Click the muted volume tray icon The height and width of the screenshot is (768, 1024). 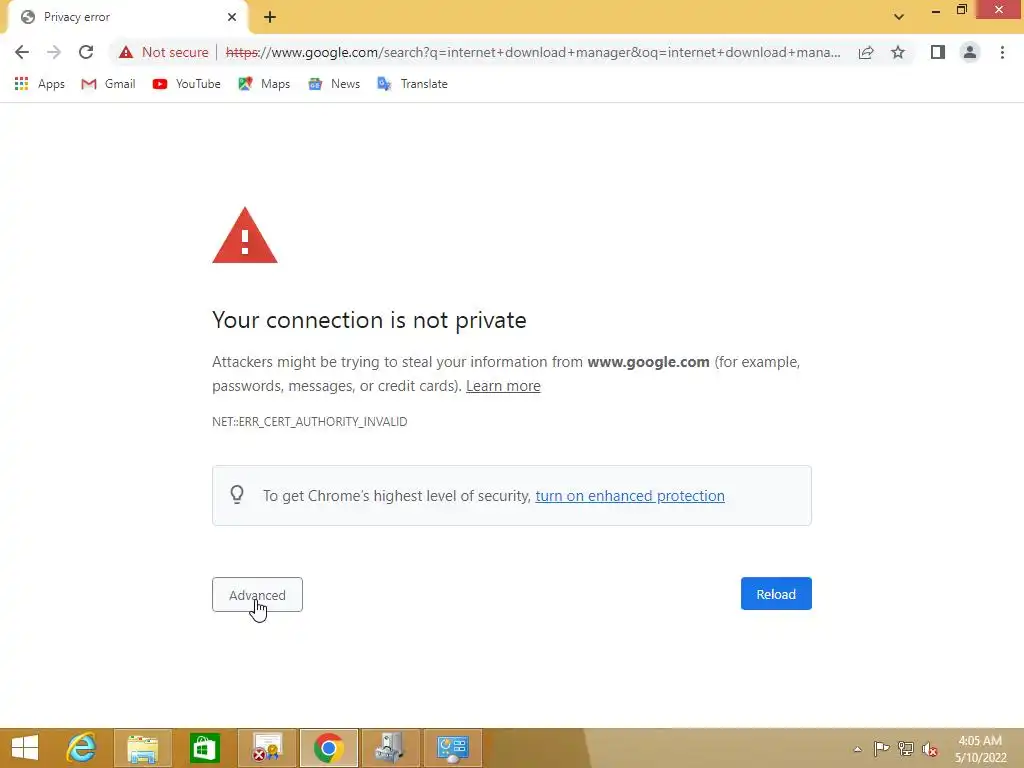pyautogui.click(x=930, y=749)
